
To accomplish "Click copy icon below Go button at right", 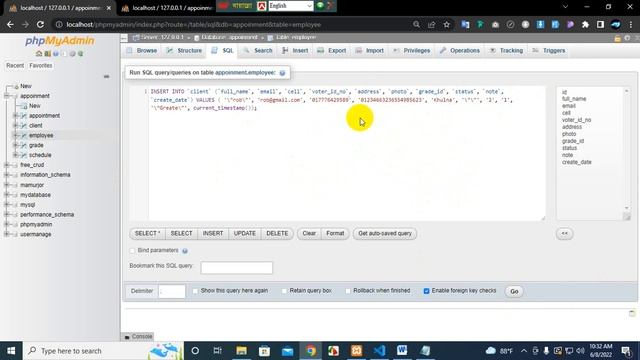I will (x=632, y=313).
